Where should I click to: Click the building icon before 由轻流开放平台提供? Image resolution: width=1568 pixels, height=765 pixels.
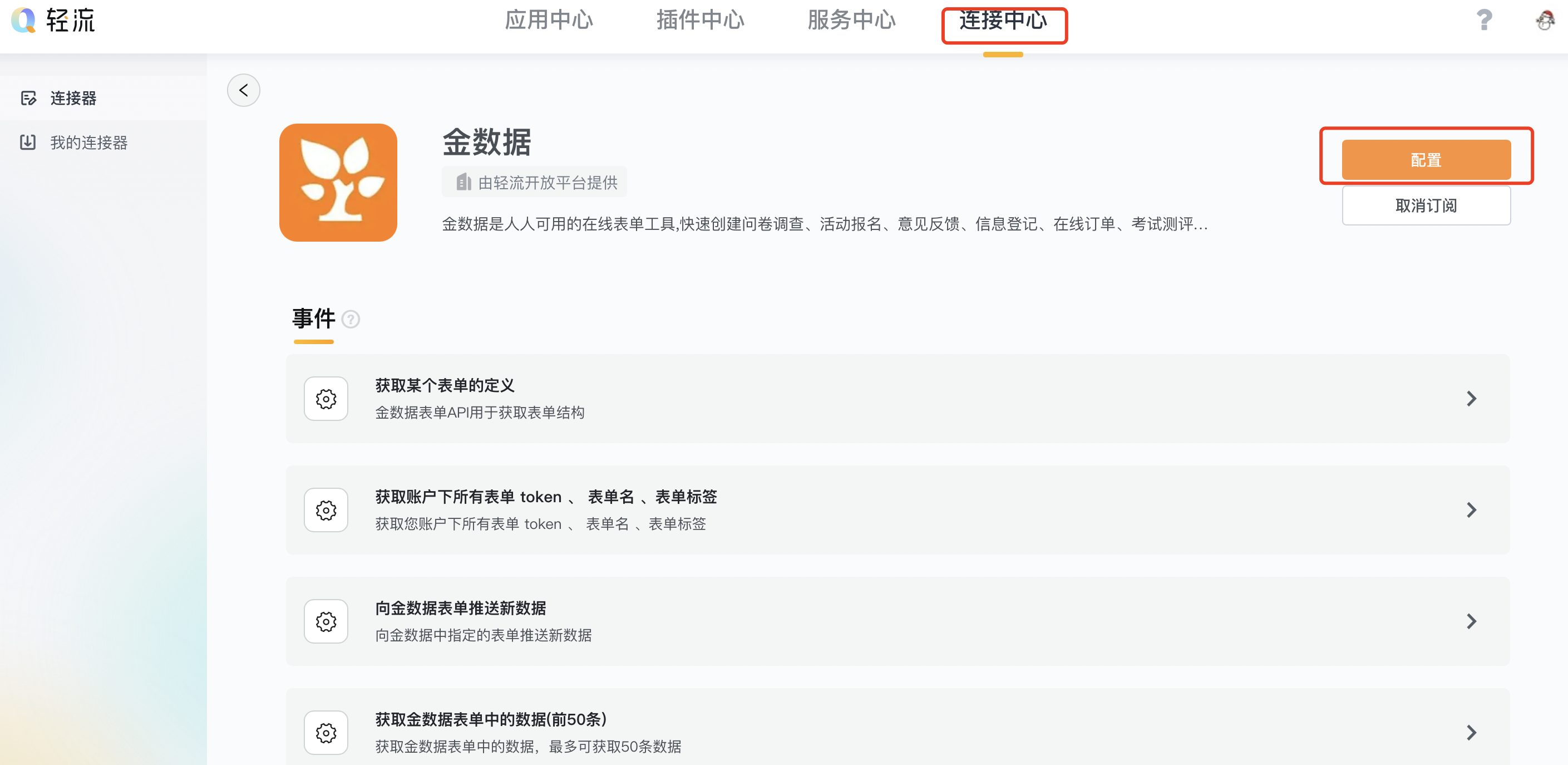(464, 182)
